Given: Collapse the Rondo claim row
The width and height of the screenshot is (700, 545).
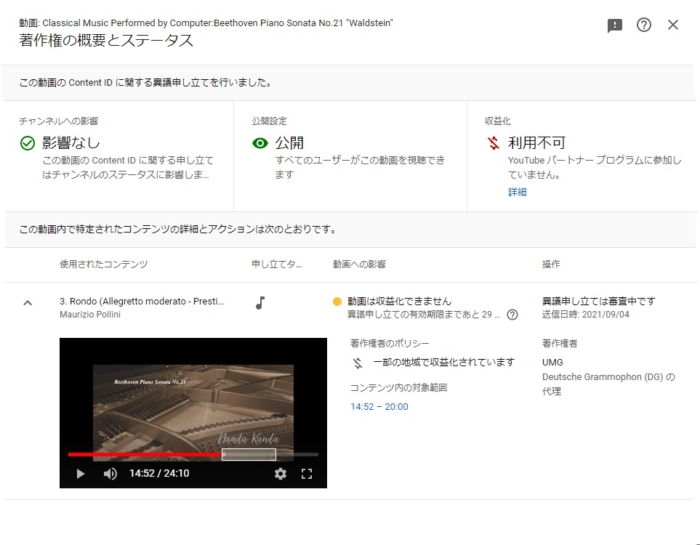Looking at the screenshot, I should click(27, 303).
